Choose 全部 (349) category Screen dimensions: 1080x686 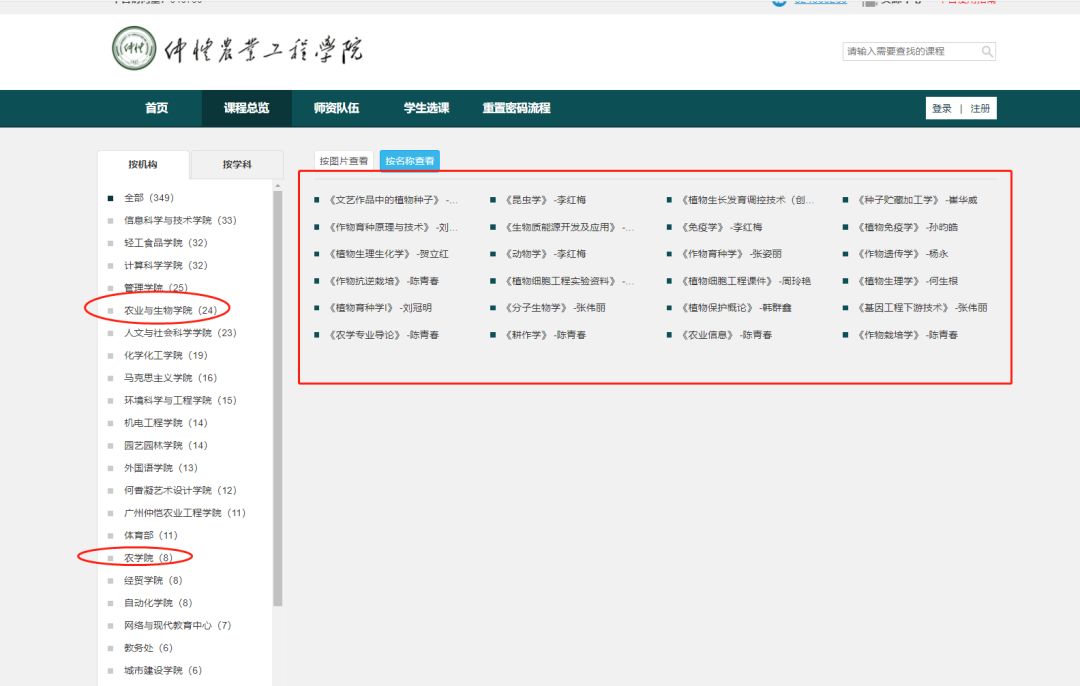coord(148,198)
